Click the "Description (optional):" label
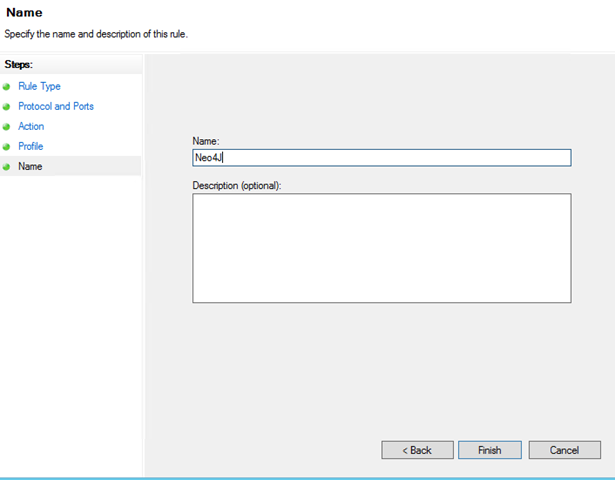The image size is (615, 480). 237,185
